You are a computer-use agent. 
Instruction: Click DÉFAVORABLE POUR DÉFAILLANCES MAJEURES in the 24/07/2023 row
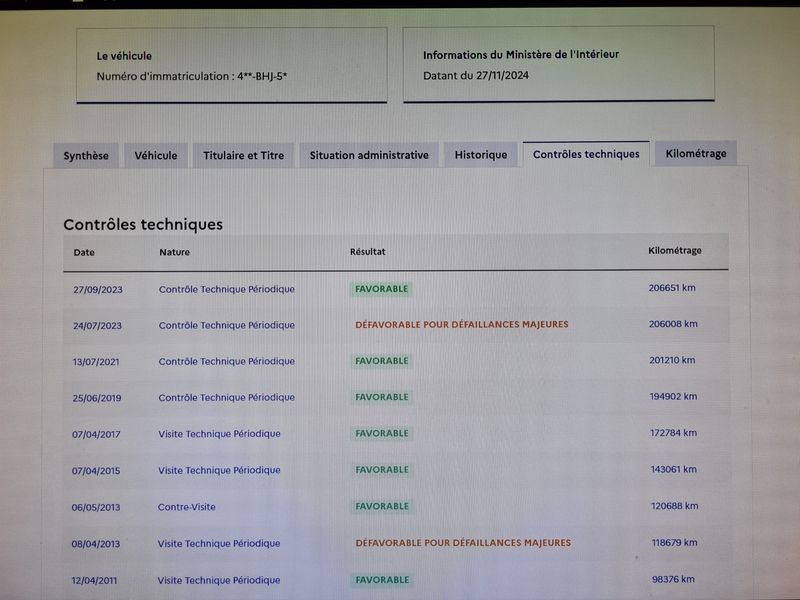[x=462, y=324]
